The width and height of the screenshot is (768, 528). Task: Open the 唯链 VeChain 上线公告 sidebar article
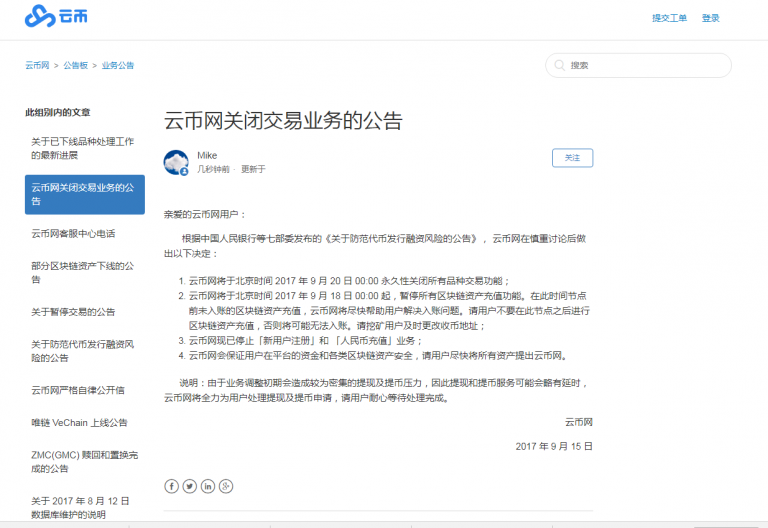79,422
